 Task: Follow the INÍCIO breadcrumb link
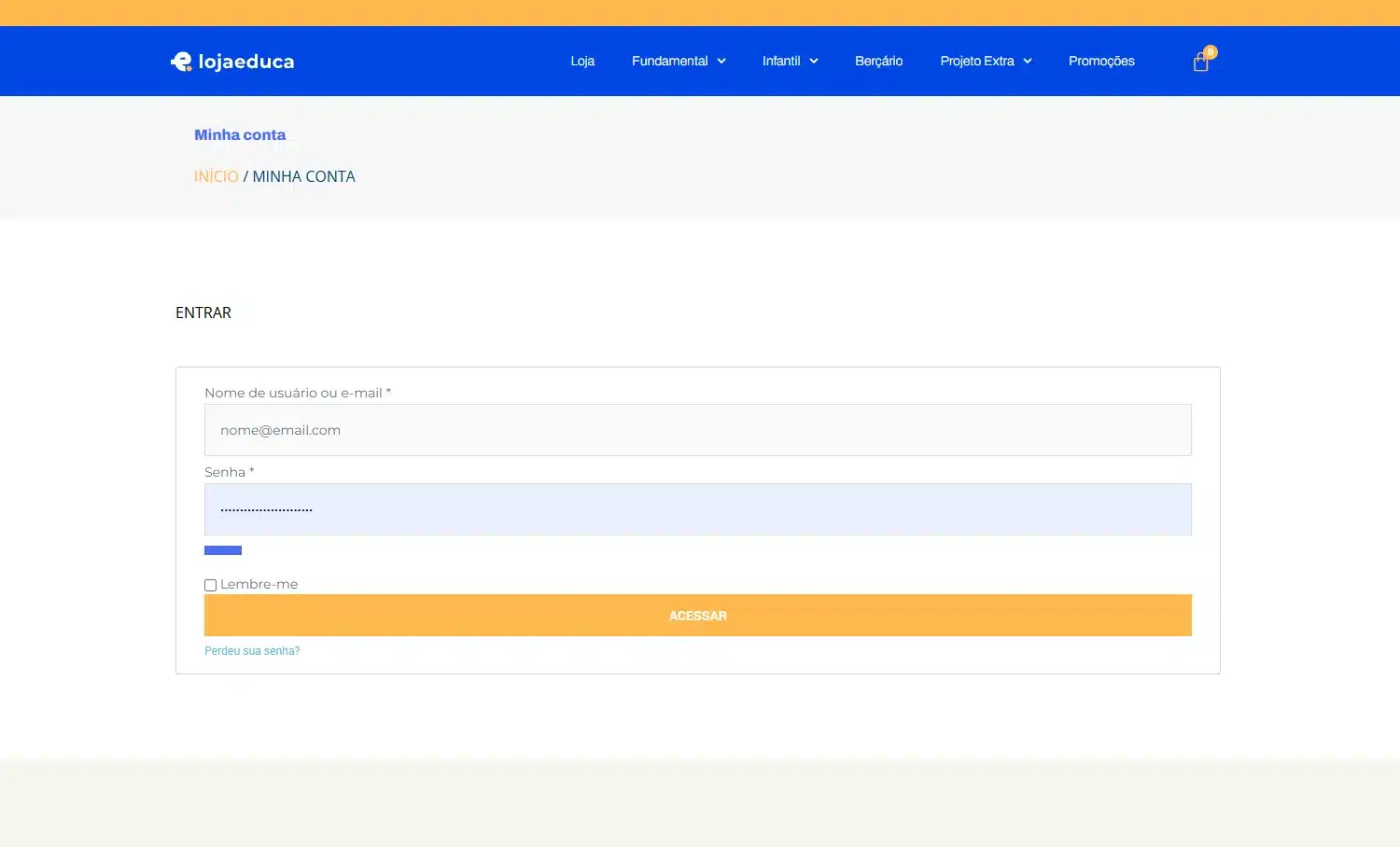(217, 176)
